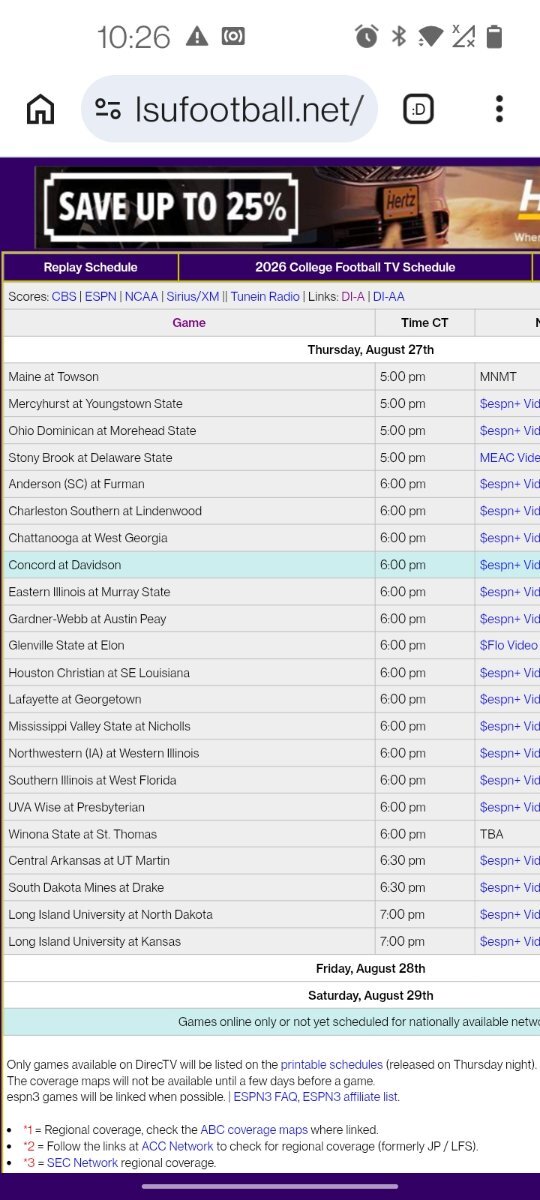The image size is (540, 1200).
Task: Tap the Wi-Fi status icon
Action: click(x=431, y=37)
